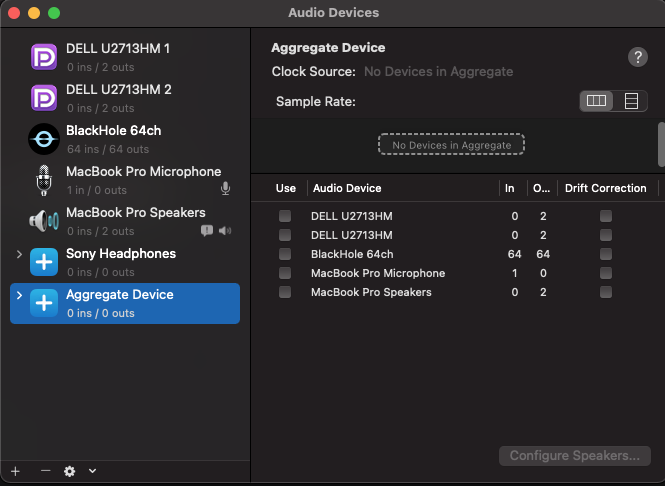Minimize the Audio Devices window
Screen dimensions: 665x486
click(x=34, y=13)
